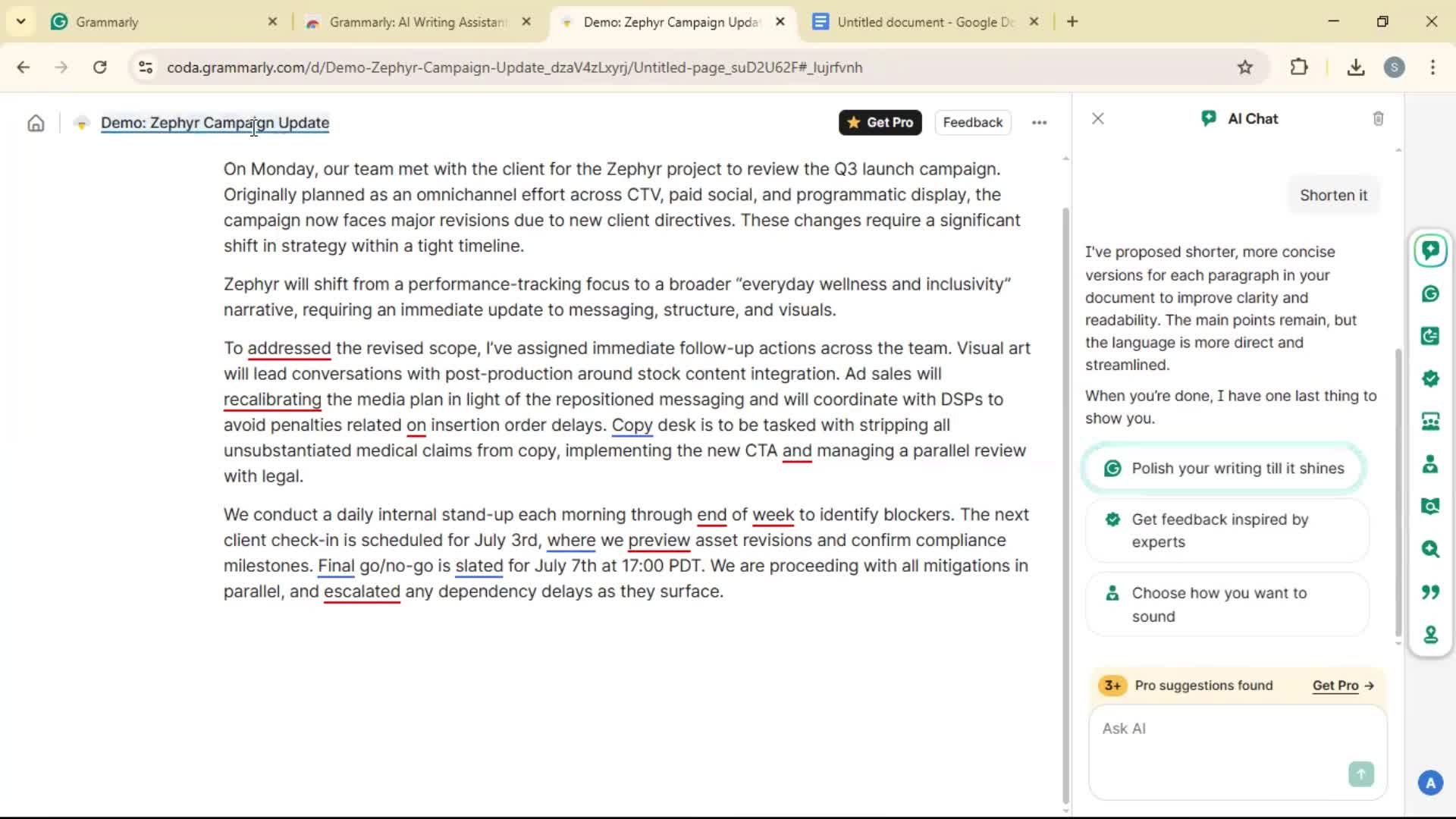Open the blue A avatar button
Viewport: 1456px width, 819px height.
(x=1430, y=783)
